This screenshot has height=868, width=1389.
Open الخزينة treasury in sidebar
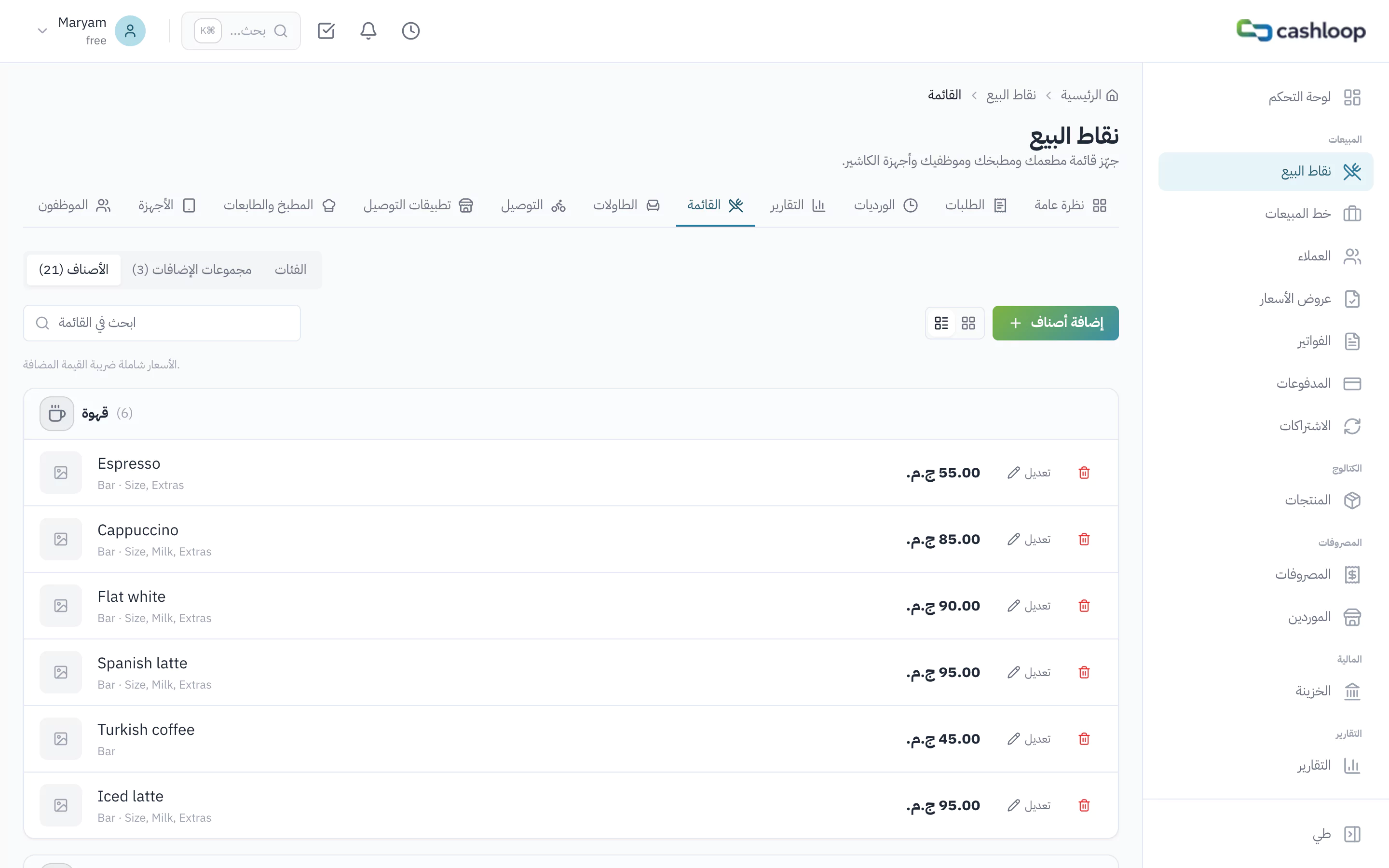click(1266, 691)
